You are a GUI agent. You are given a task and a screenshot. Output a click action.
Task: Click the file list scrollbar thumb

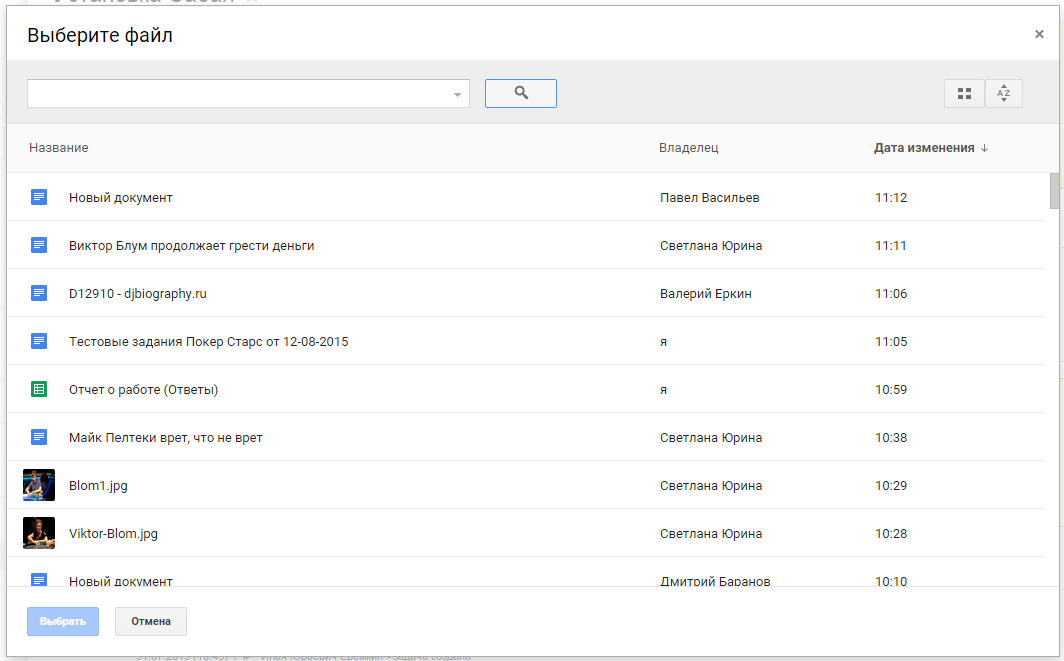click(1054, 190)
